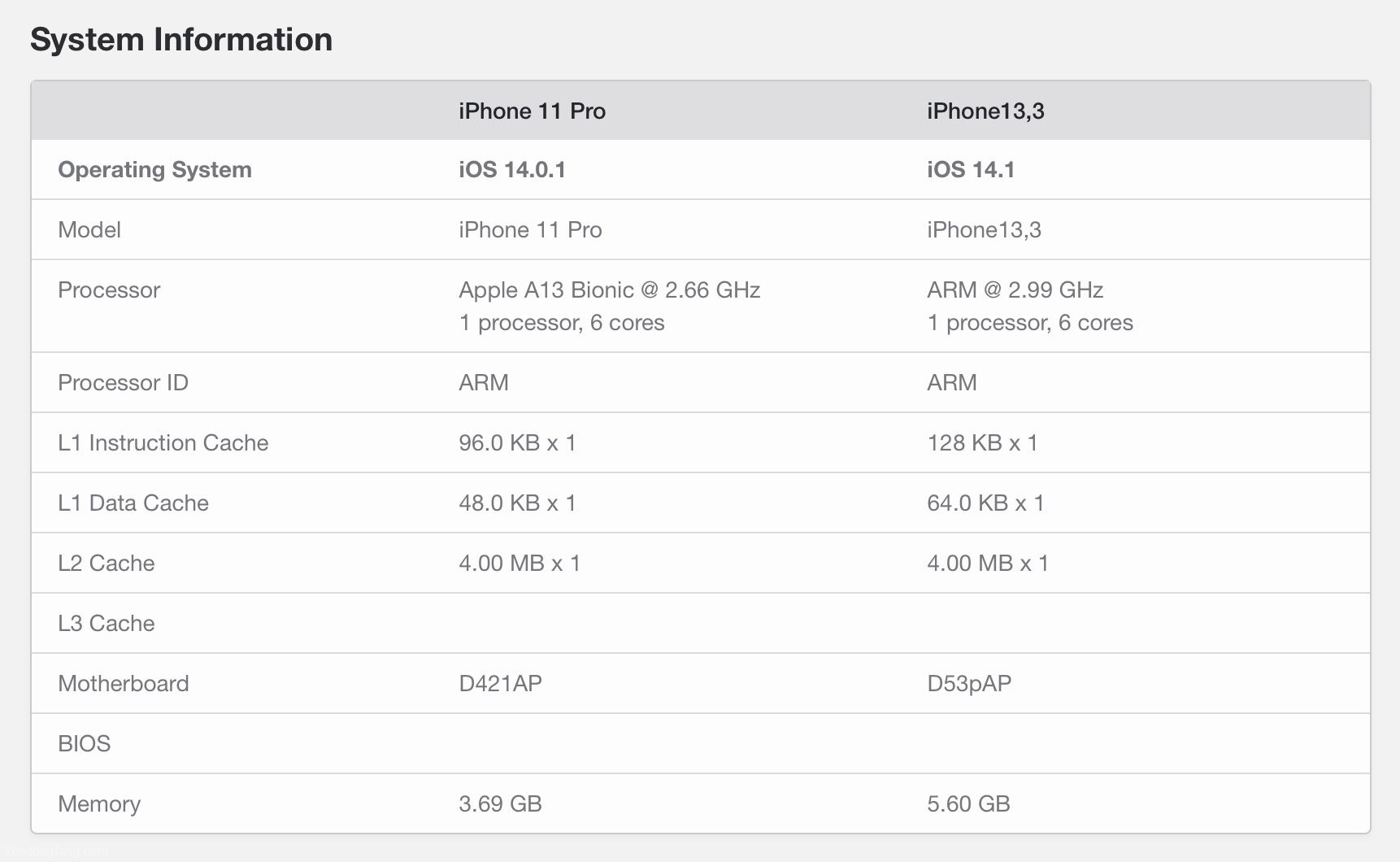Click the L2 Cache row label
The height and width of the screenshot is (862, 1400).
(106, 564)
